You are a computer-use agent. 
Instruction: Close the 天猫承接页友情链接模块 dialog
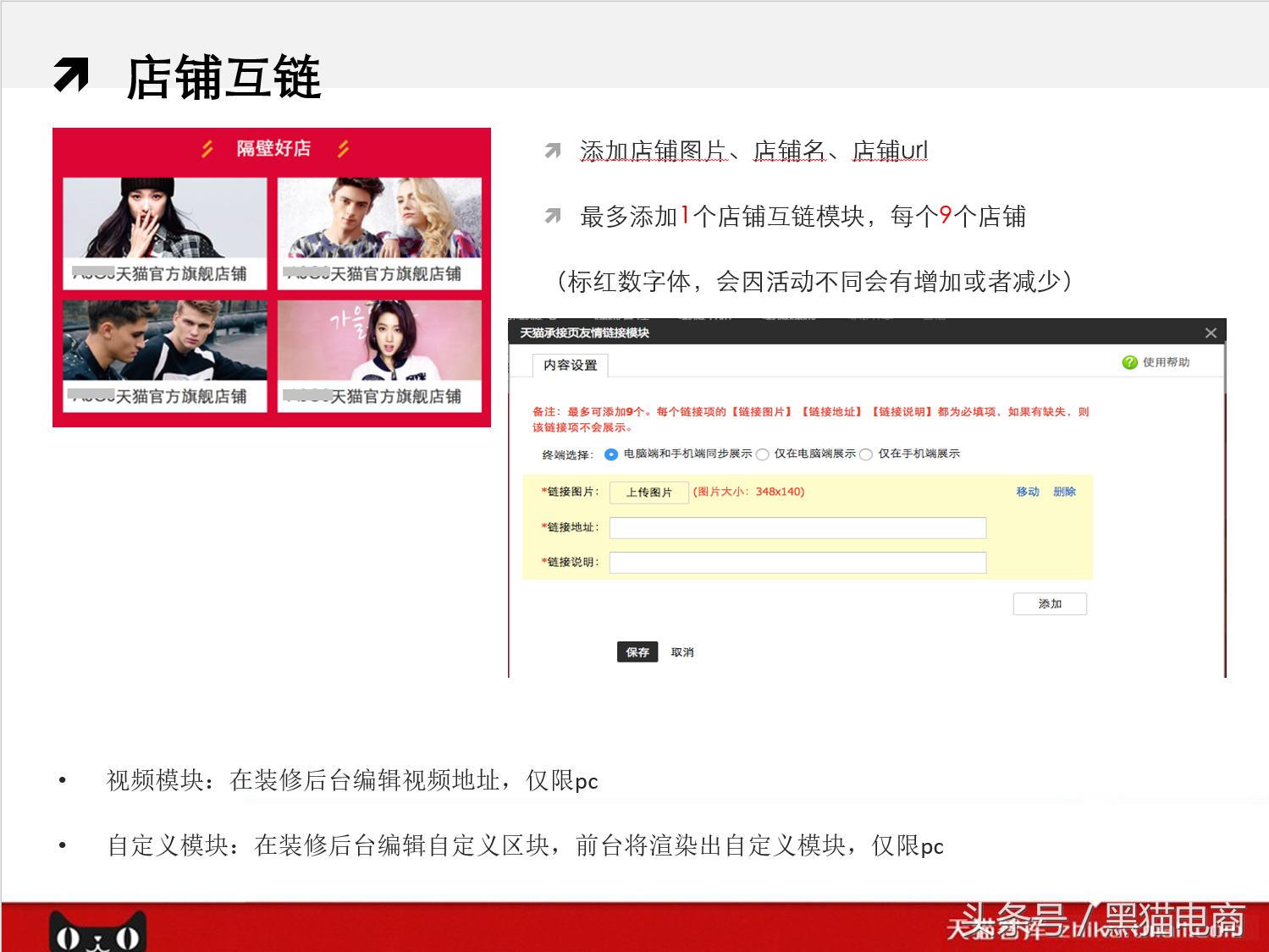[1211, 333]
